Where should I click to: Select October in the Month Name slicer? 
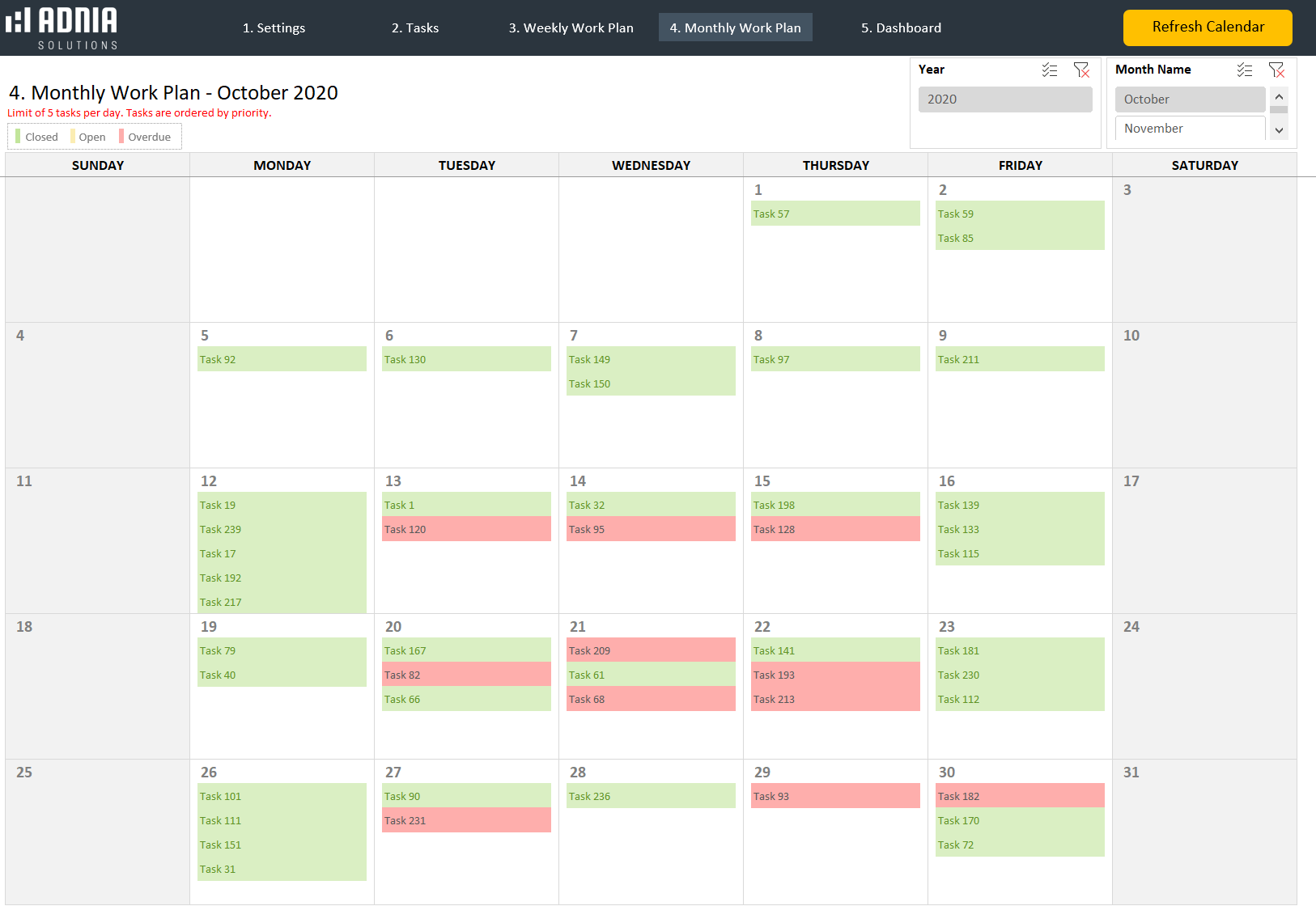[x=1189, y=99]
